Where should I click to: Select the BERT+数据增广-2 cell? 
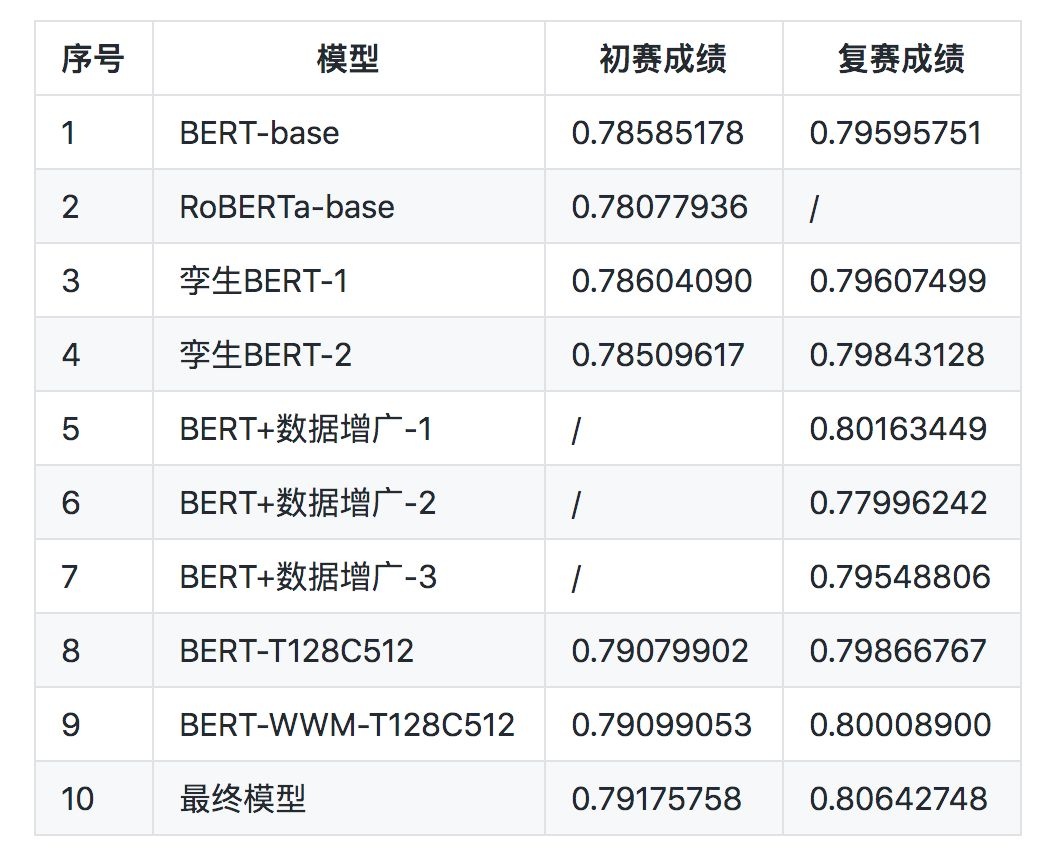[x=308, y=503]
